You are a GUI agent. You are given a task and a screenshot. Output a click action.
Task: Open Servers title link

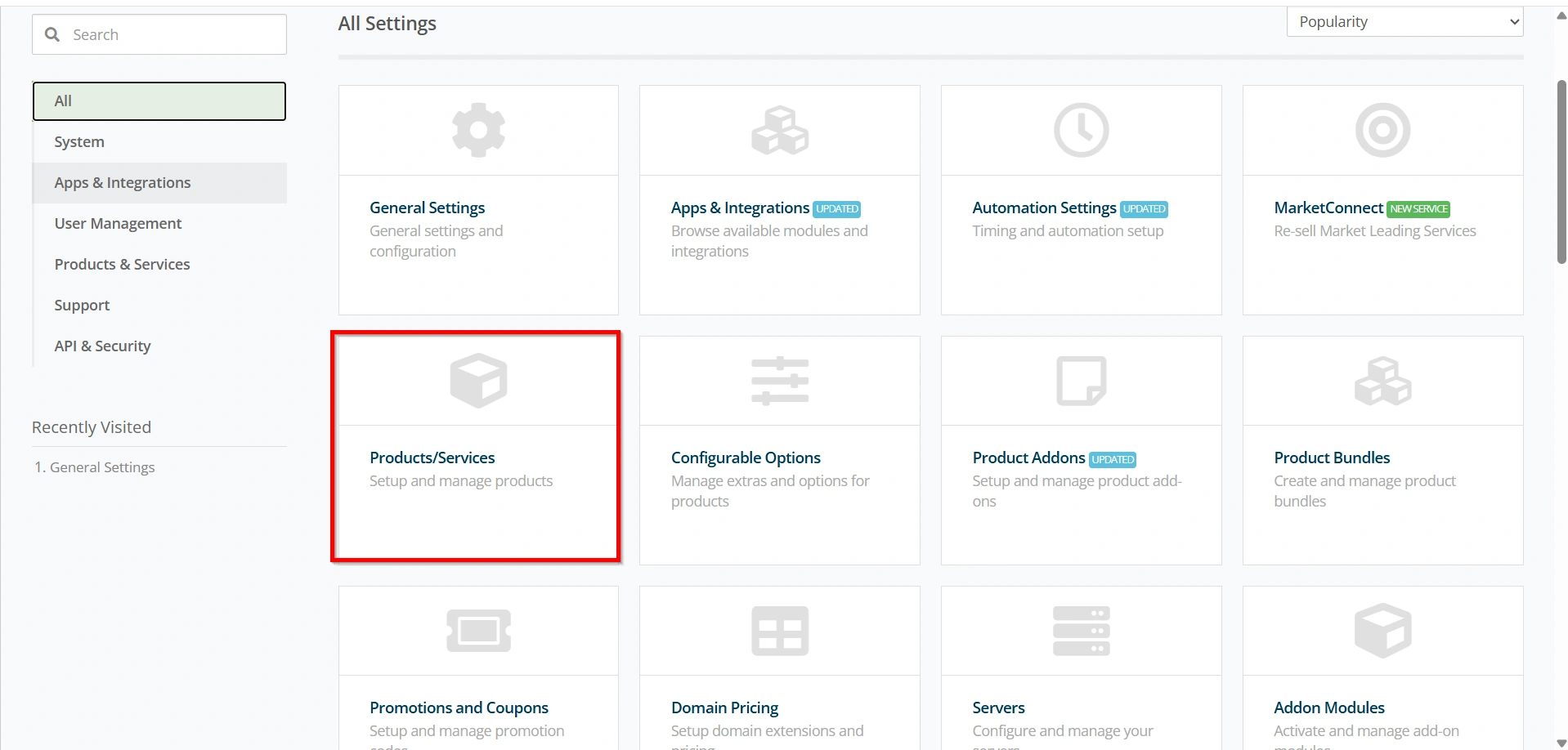click(x=998, y=708)
